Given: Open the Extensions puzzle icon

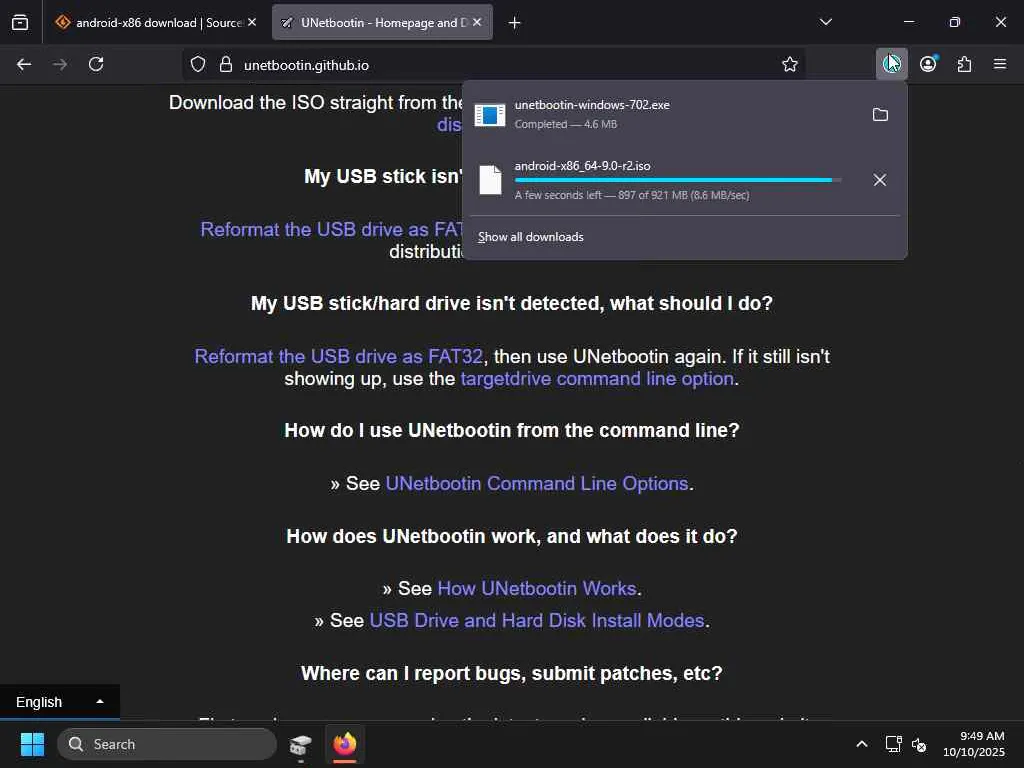Looking at the screenshot, I should click(964, 64).
